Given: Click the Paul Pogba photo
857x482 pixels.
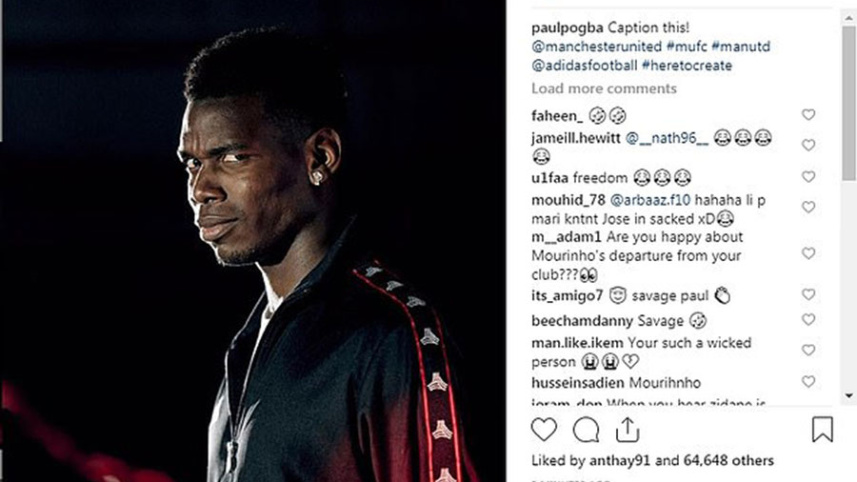Looking at the screenshot, I should tap(253, 241).
